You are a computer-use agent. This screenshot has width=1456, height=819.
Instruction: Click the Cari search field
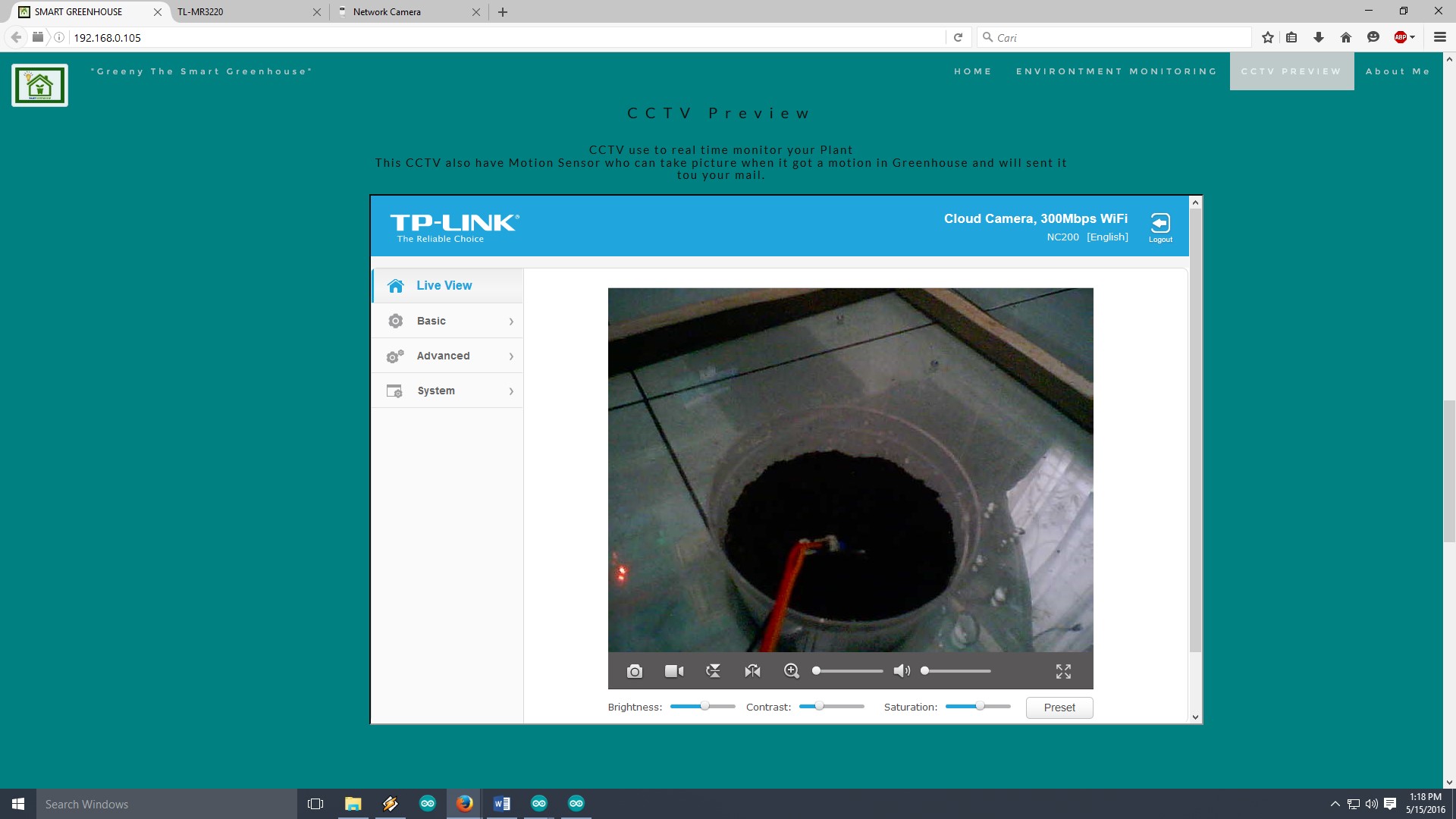click(x=1115, y=37)
